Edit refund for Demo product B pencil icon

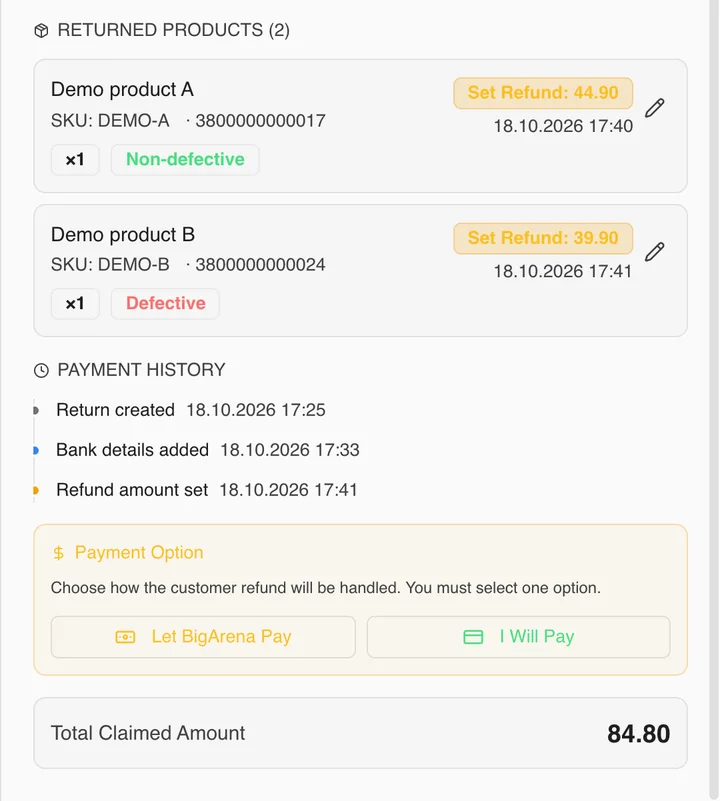click(655, 252)
